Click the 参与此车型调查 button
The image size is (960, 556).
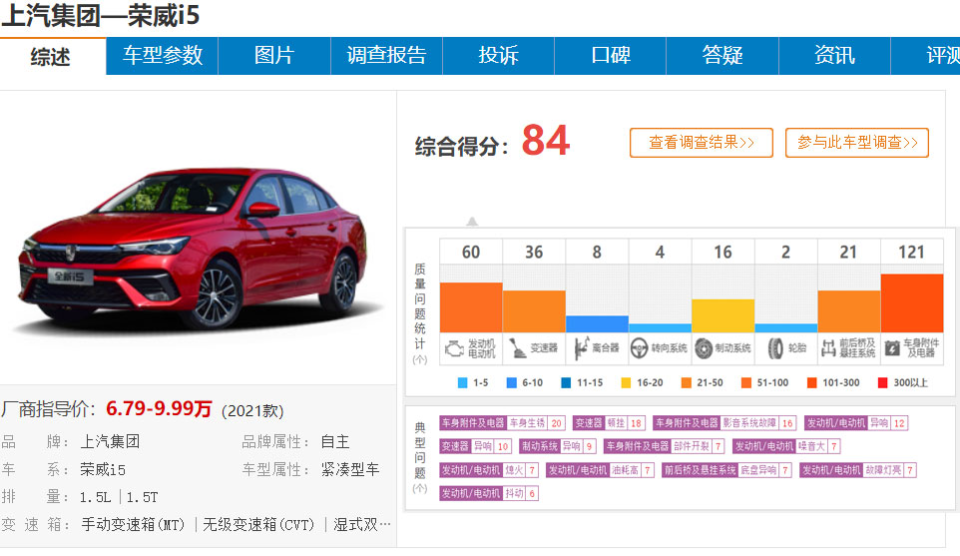point(857,143)
